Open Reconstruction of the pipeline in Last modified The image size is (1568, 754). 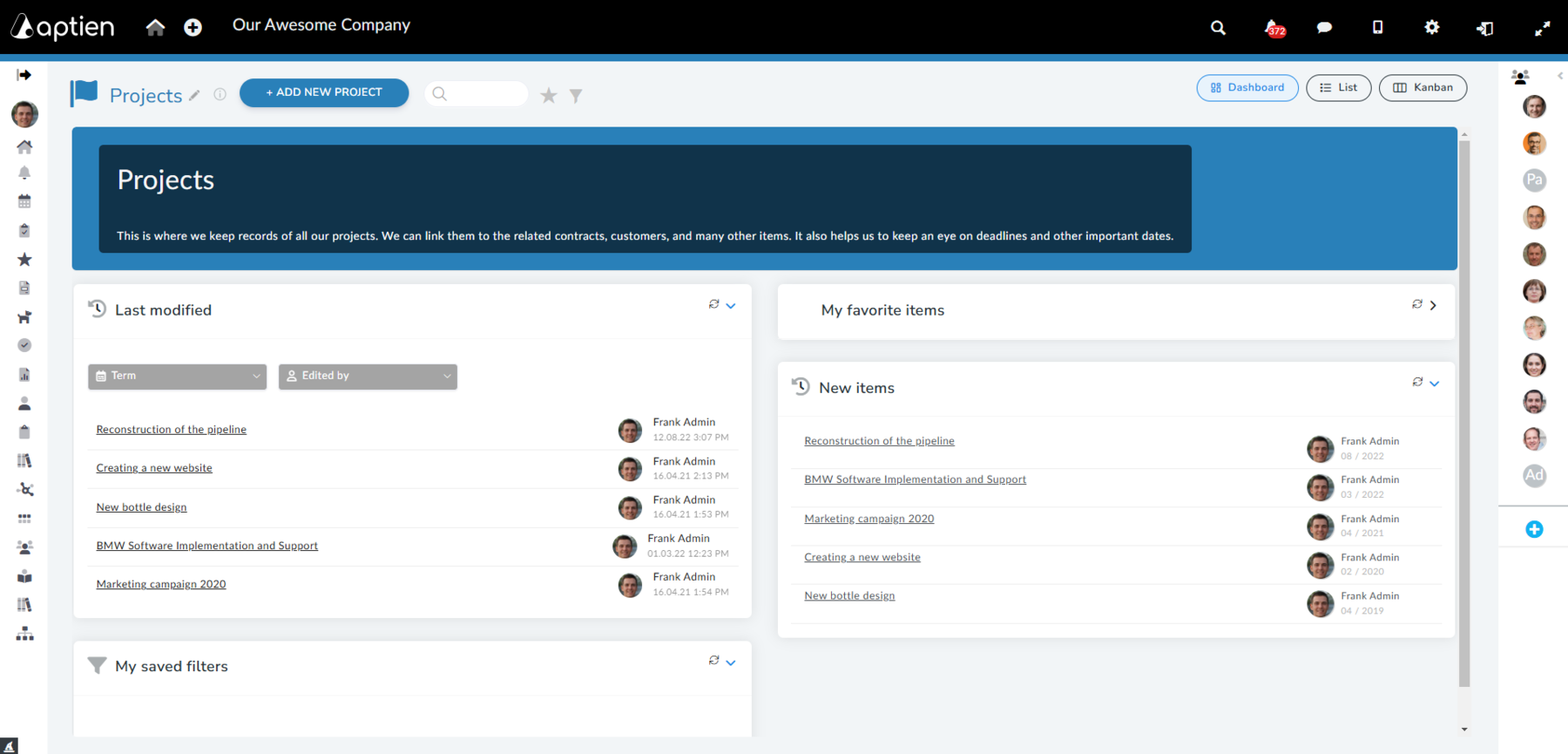[x=172, y=430]
